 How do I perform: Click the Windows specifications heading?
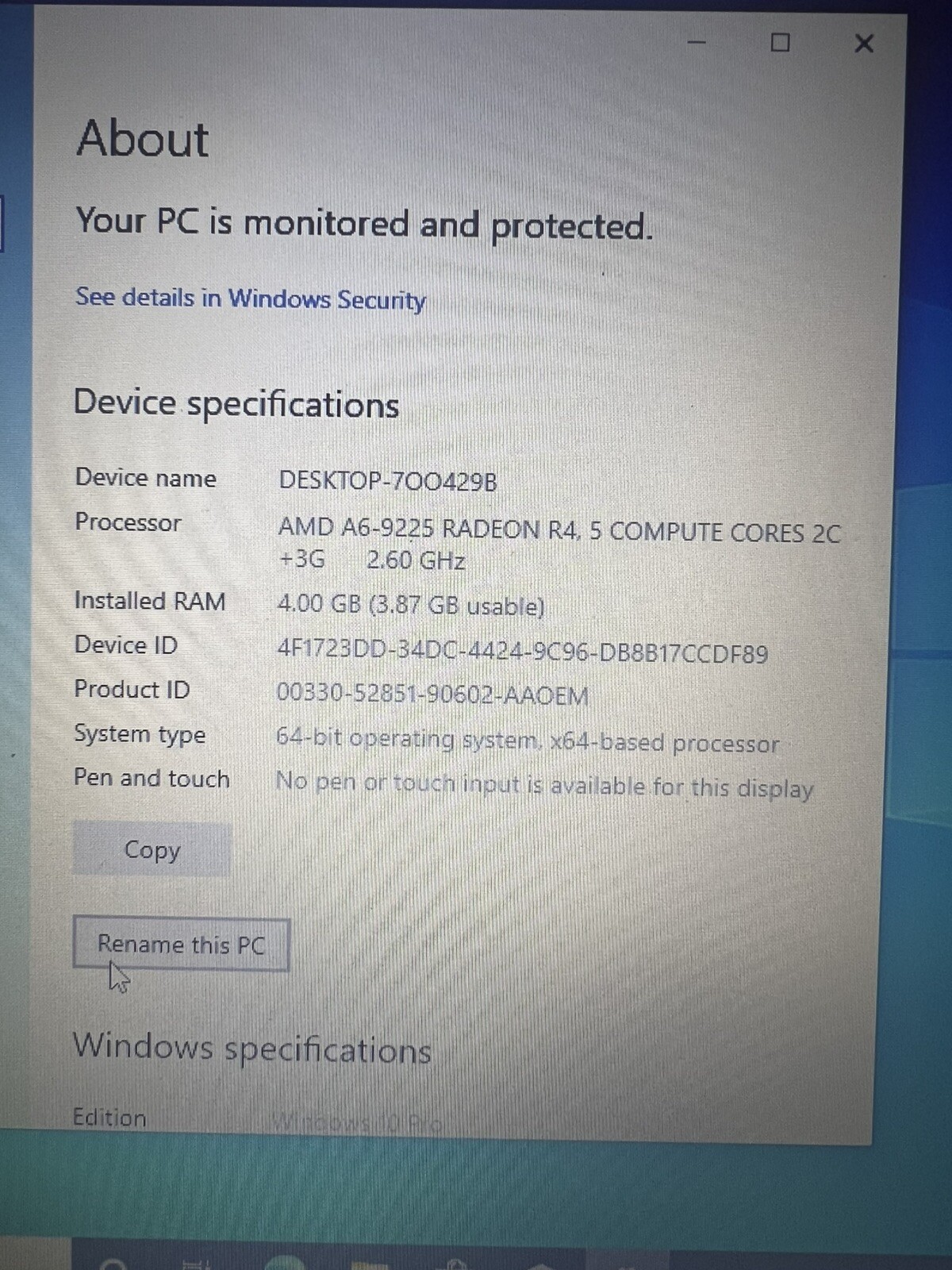coord(252,1048)
